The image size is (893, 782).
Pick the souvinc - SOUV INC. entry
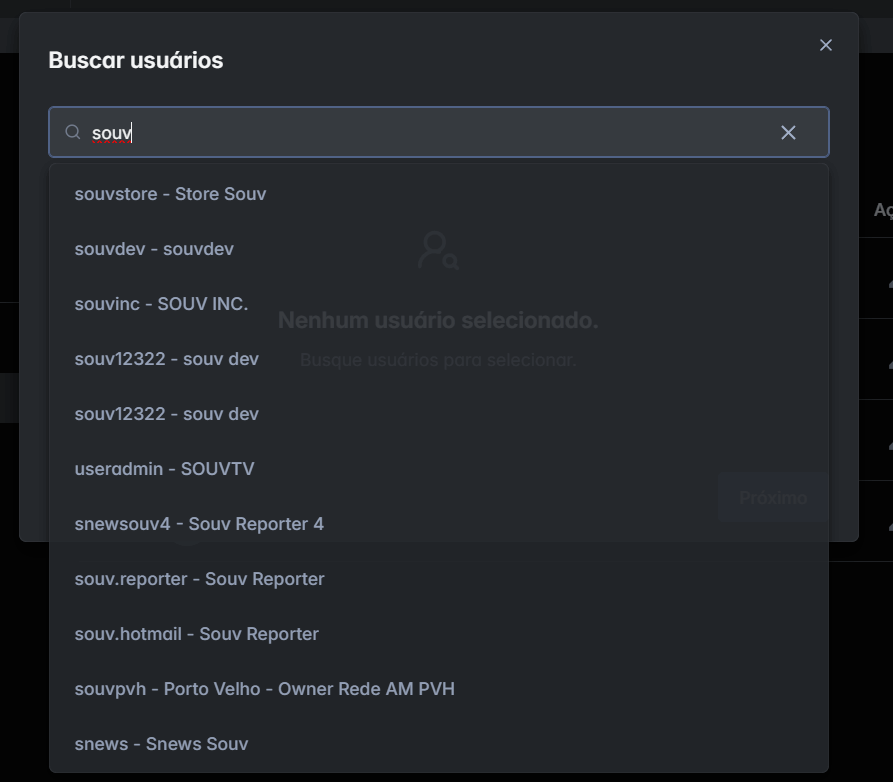tap(161, 304)
